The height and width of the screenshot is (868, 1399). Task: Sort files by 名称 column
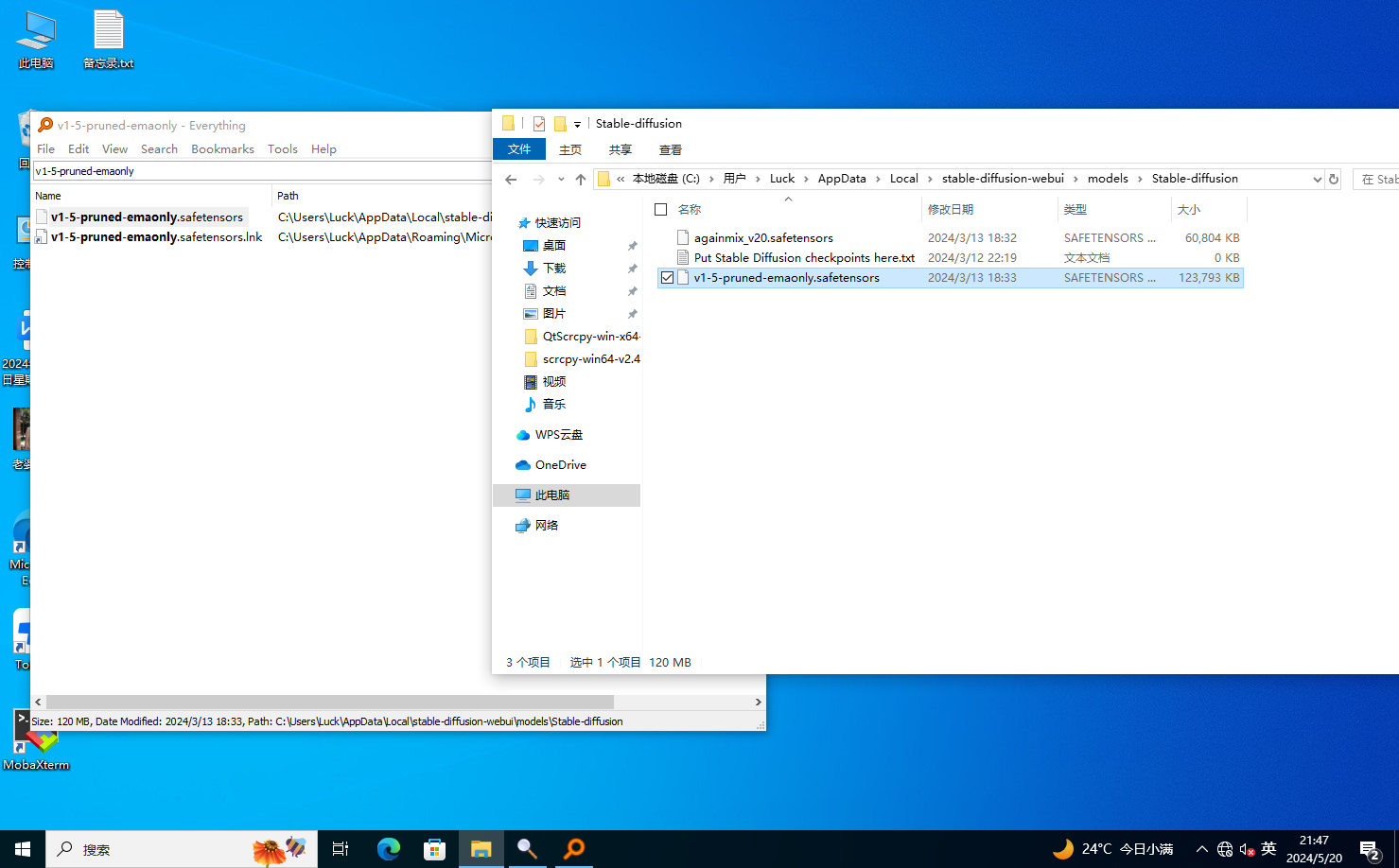point(788,210)
